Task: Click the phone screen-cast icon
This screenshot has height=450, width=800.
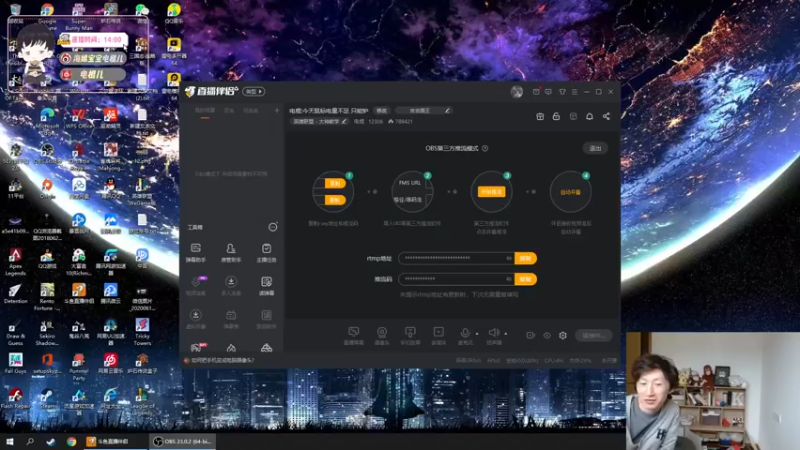Action: coord(410,335)
